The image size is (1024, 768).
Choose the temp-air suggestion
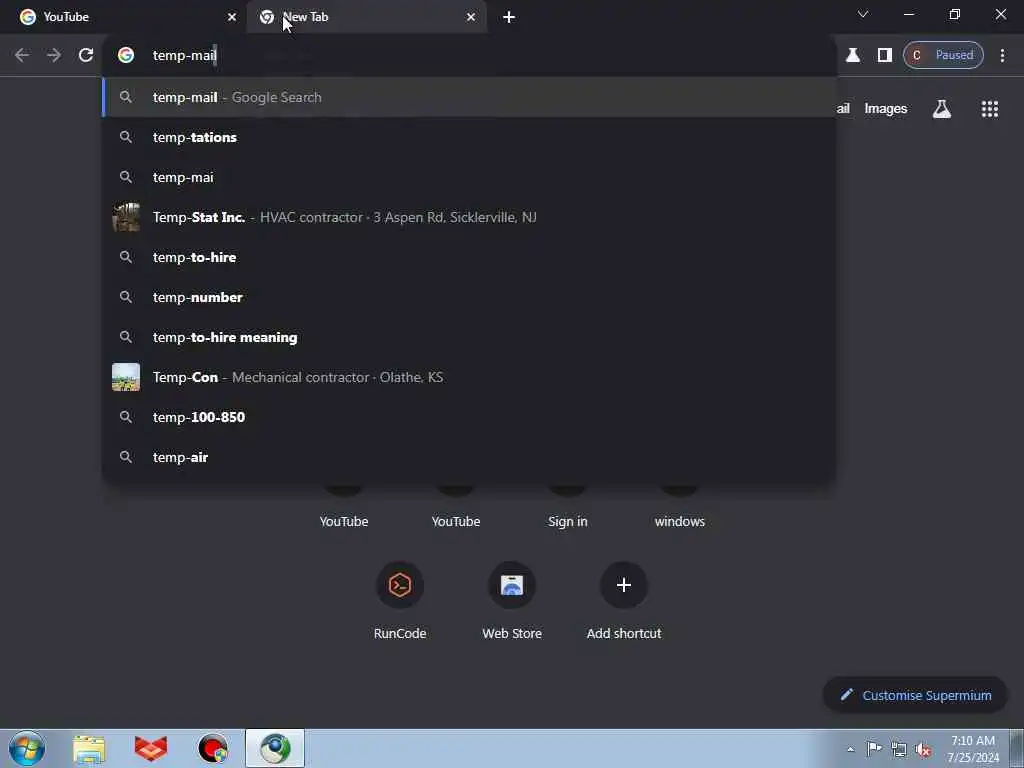coord(469,457)
